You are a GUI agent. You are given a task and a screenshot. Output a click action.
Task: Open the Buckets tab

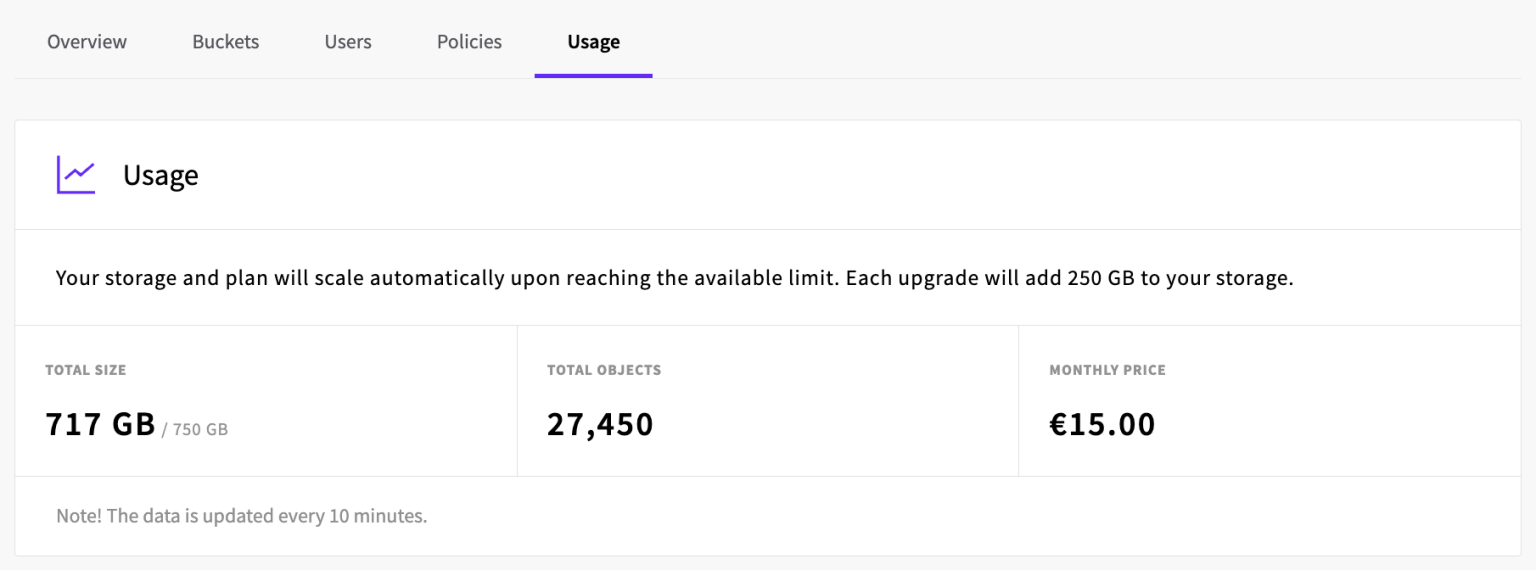click(226, 42)
